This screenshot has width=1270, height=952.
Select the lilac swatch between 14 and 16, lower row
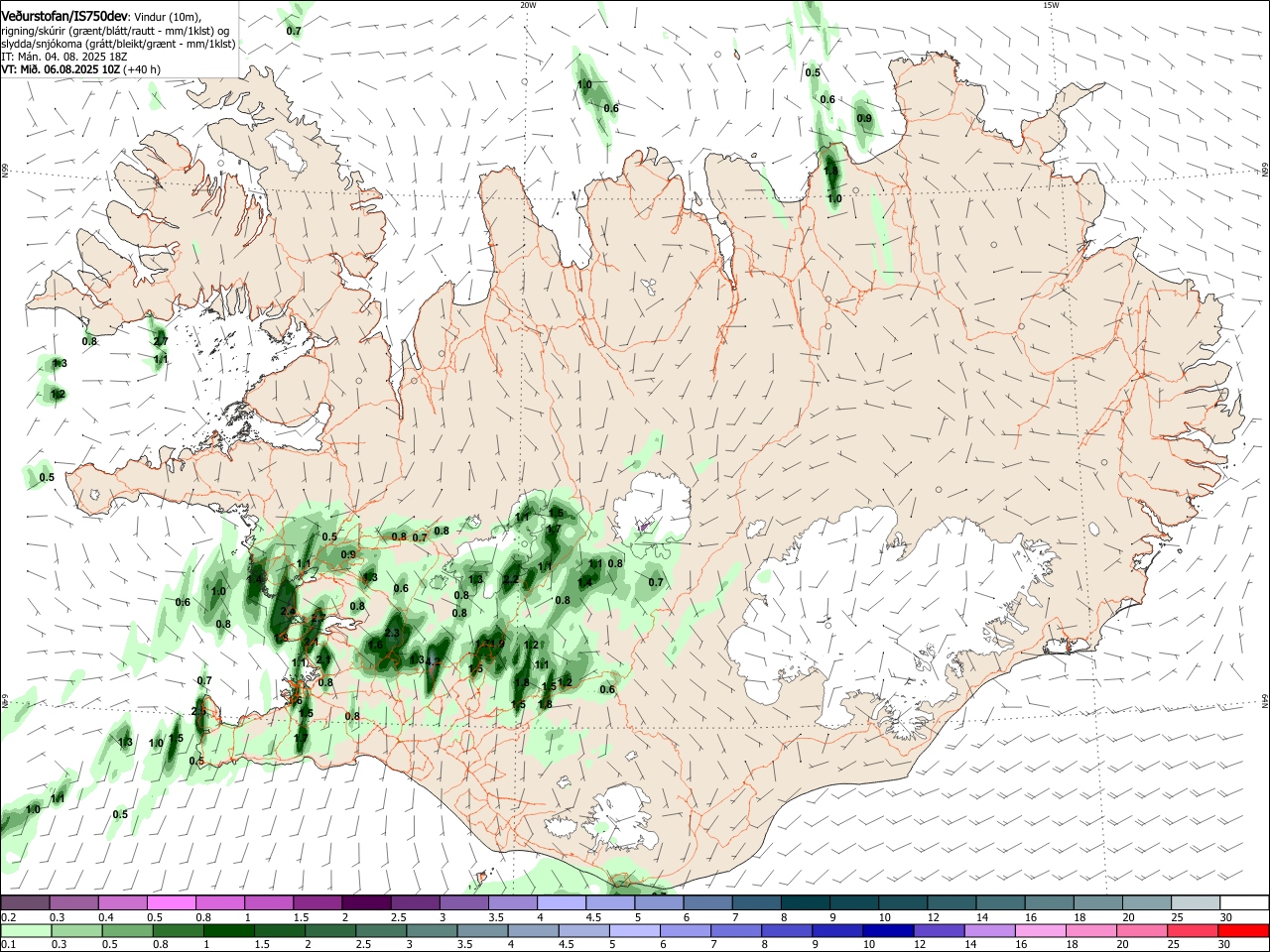click(989, 930)
